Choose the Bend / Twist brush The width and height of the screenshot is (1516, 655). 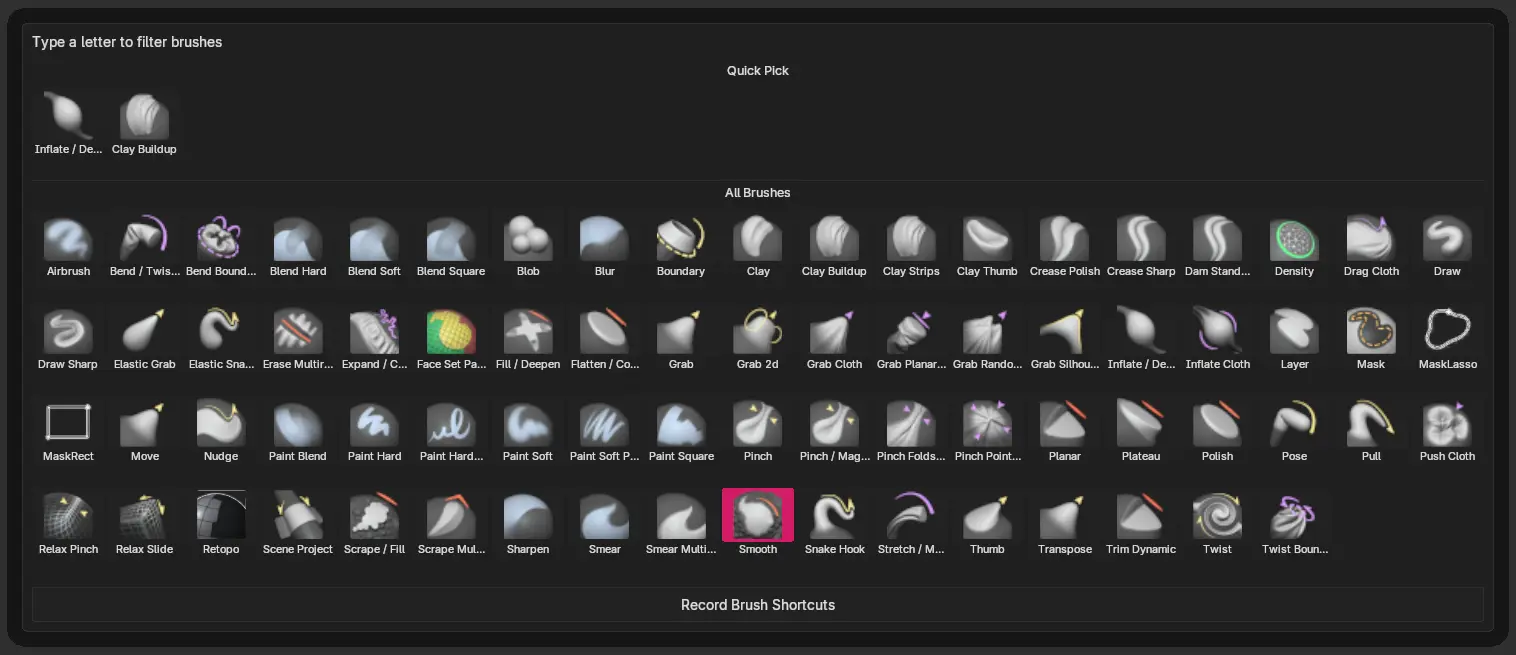[145, 246]
